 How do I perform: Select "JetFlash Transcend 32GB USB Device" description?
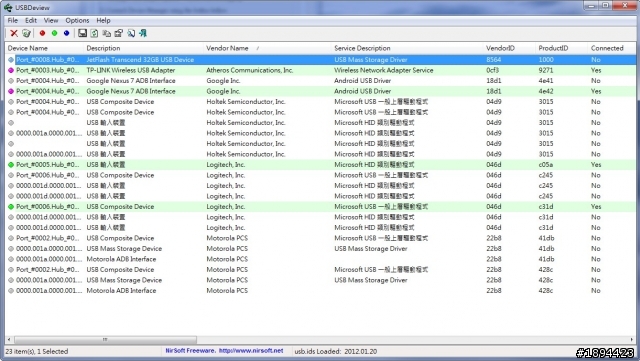[x=140, y=60]
